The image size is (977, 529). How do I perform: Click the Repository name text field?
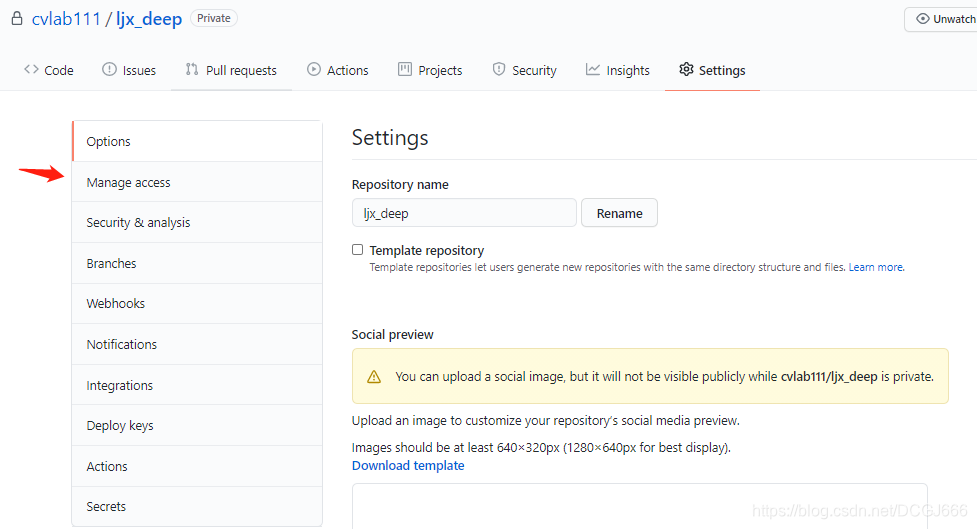[464, 213]
